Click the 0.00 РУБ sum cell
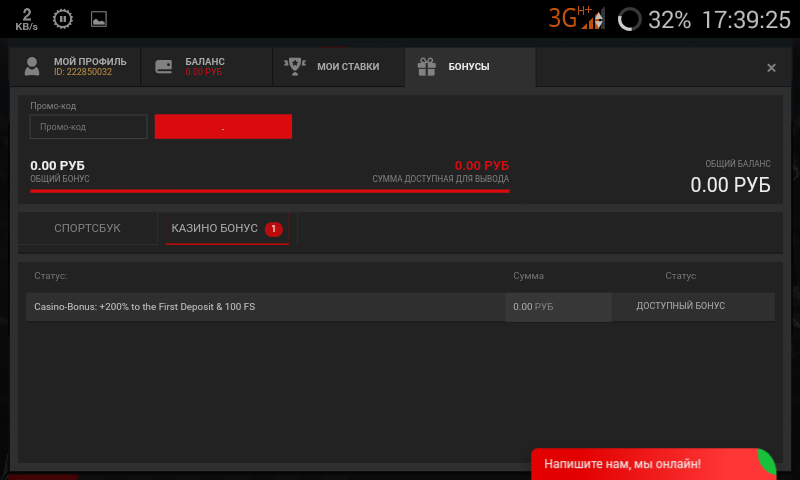Viewport: 800px width, 480px height. pyautogui.click(x=558, y=307)
